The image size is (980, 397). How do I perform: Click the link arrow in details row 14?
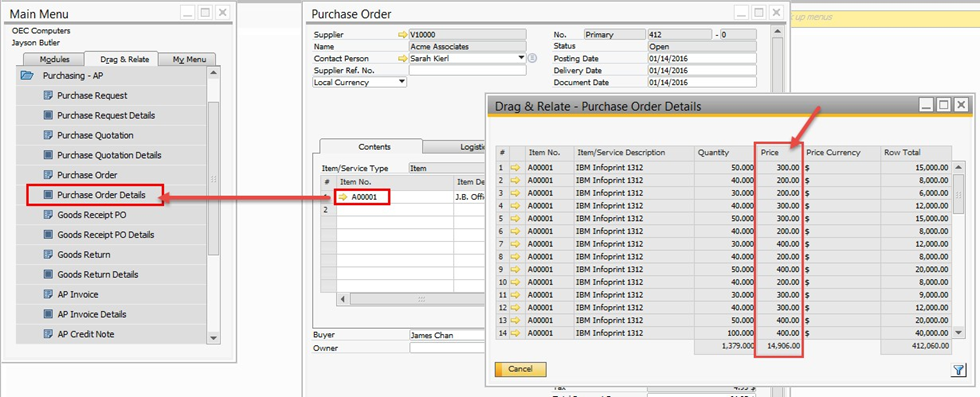coord(516,333)
